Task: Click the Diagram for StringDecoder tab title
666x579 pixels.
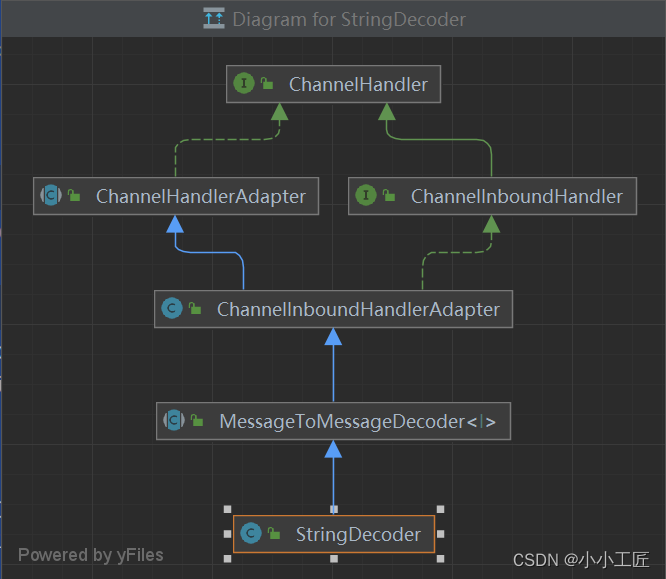Action: [348, 18]
